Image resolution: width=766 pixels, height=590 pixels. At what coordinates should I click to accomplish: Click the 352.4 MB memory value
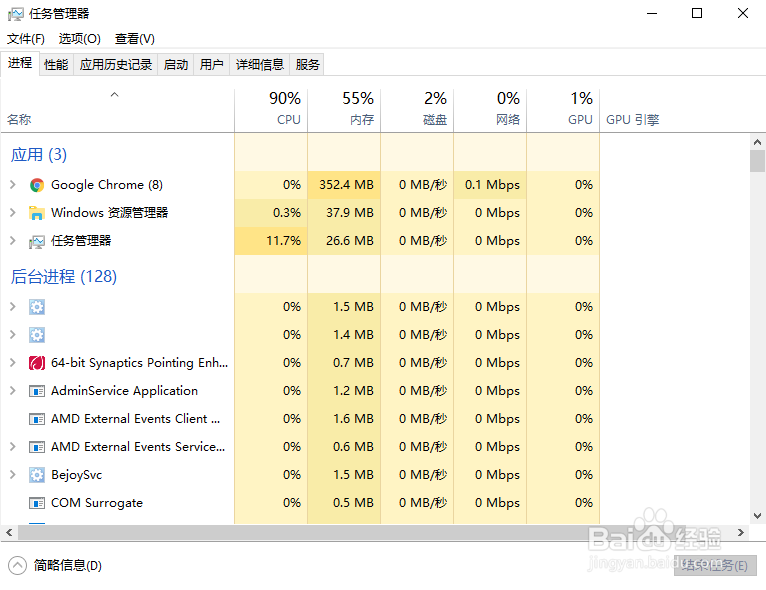346,185
